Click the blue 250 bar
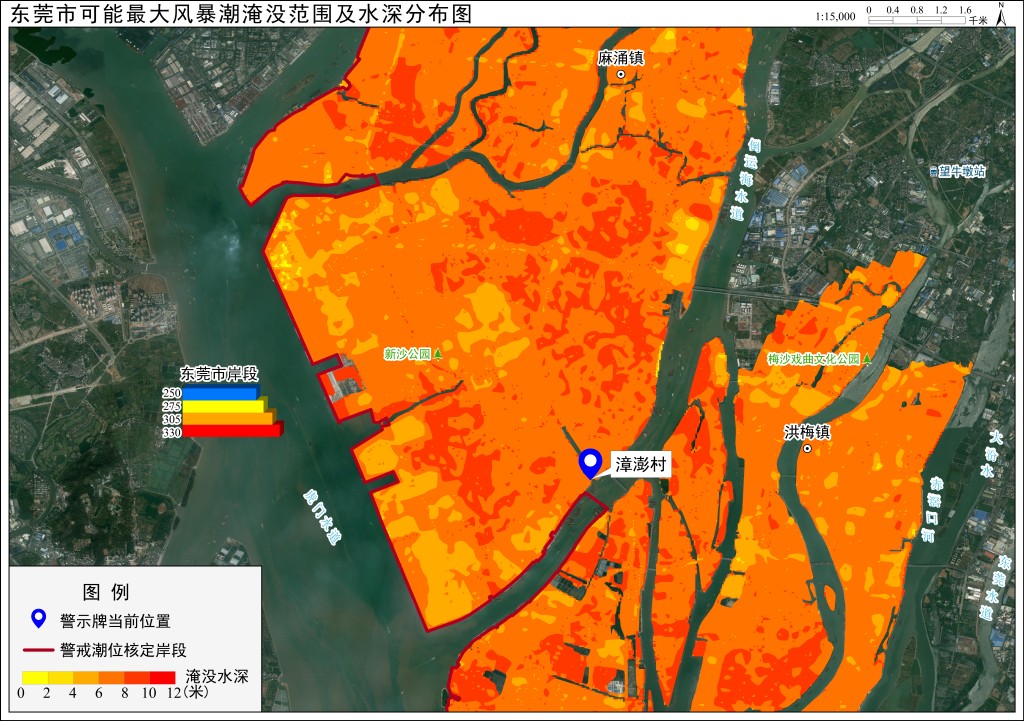This screenshot has width=1024, height=721. click(221, 393)
